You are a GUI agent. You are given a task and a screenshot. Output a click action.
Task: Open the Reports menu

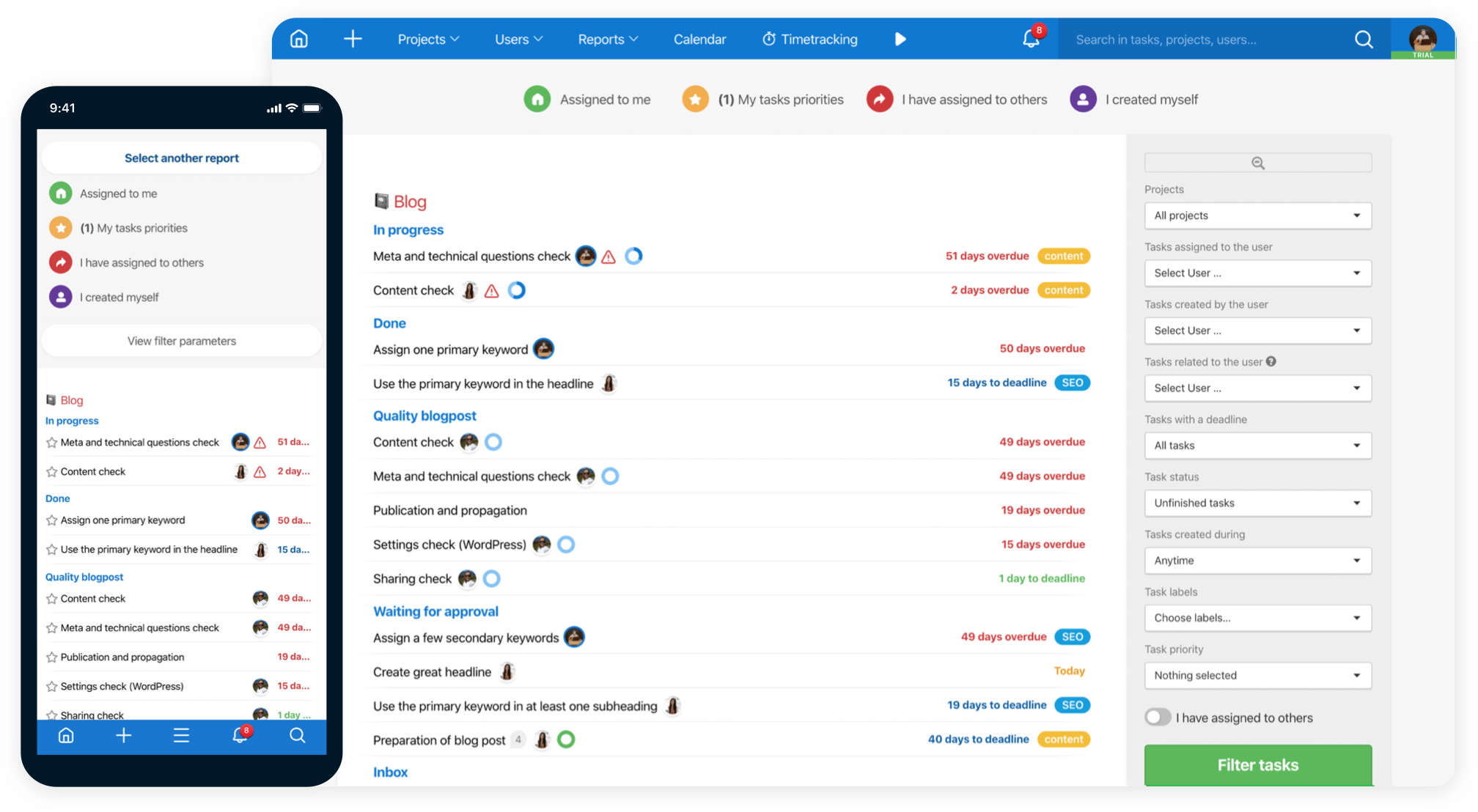click(x=607, y=39)
